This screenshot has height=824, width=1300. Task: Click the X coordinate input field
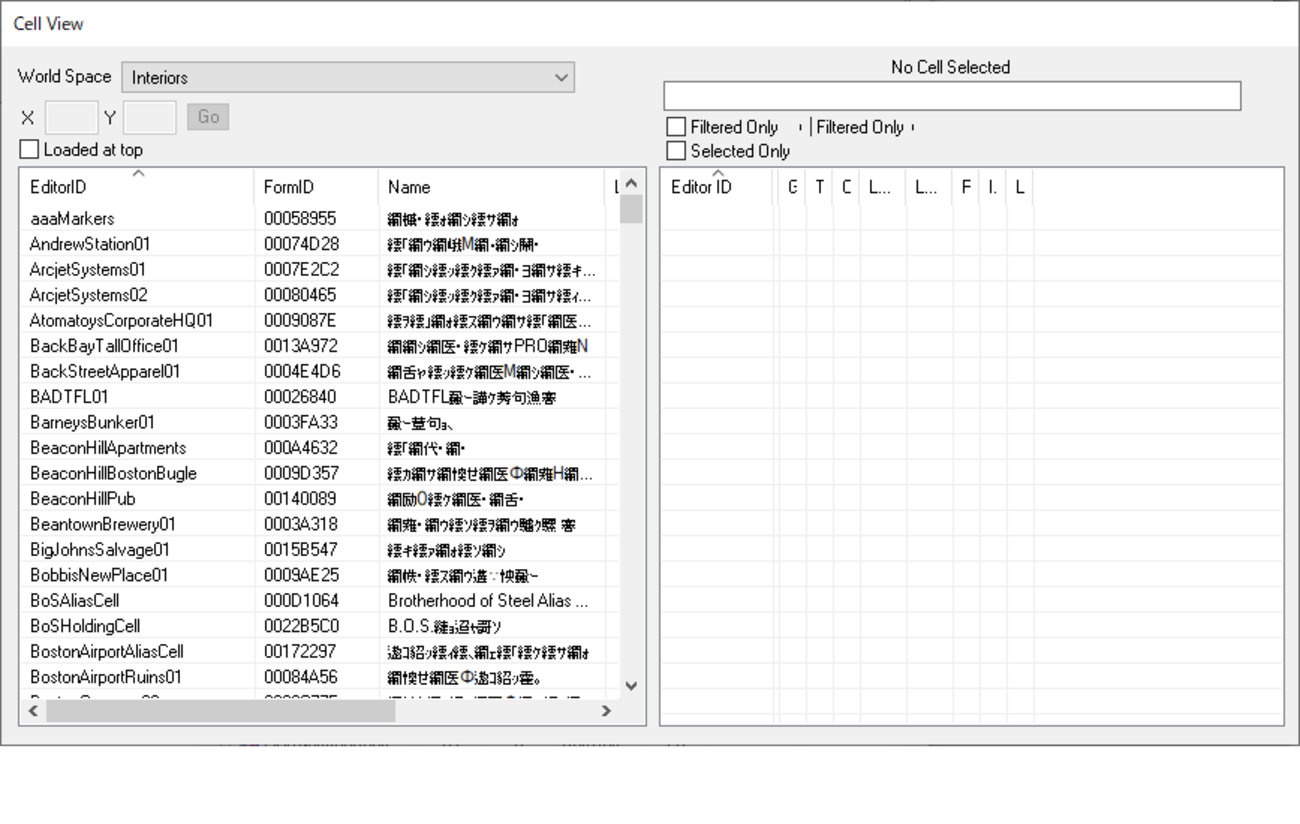[72, 118]
